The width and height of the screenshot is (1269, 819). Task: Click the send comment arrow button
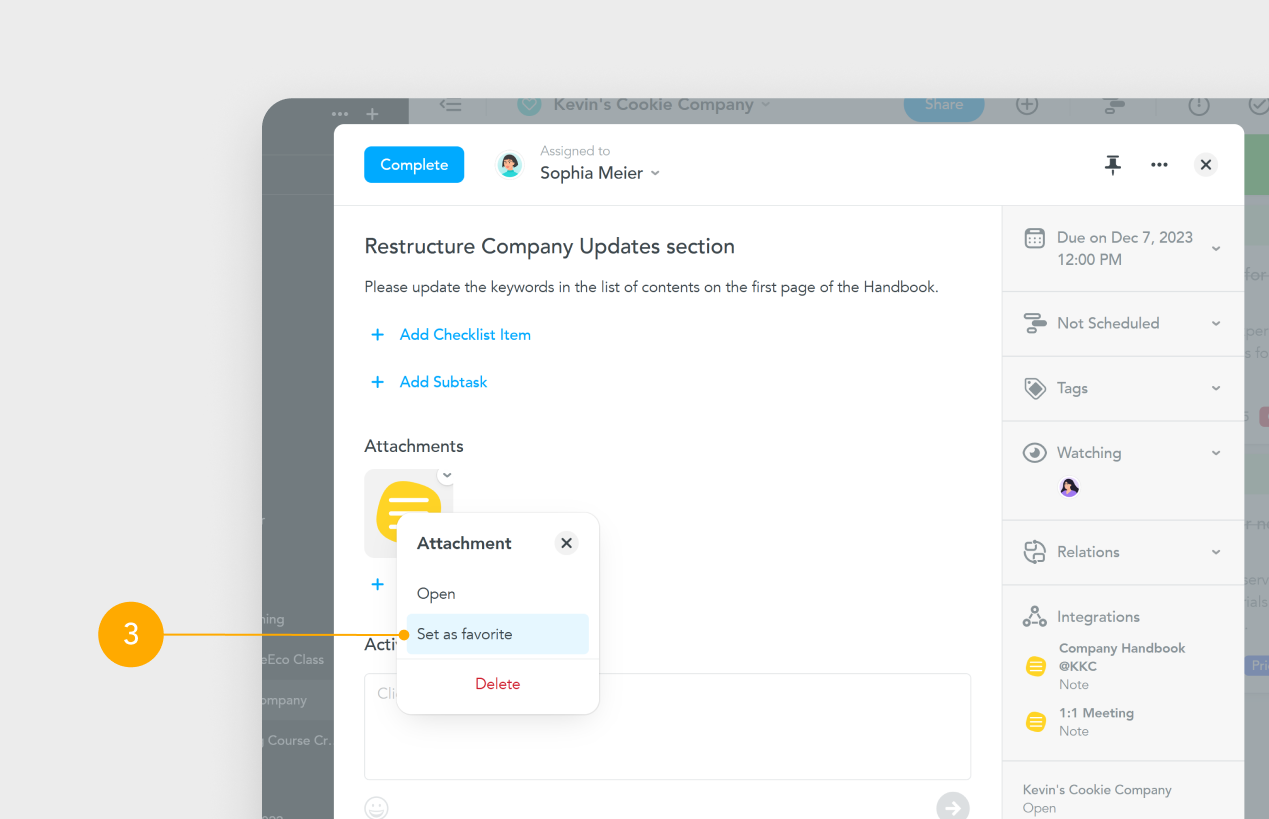[x=953, y=807]
